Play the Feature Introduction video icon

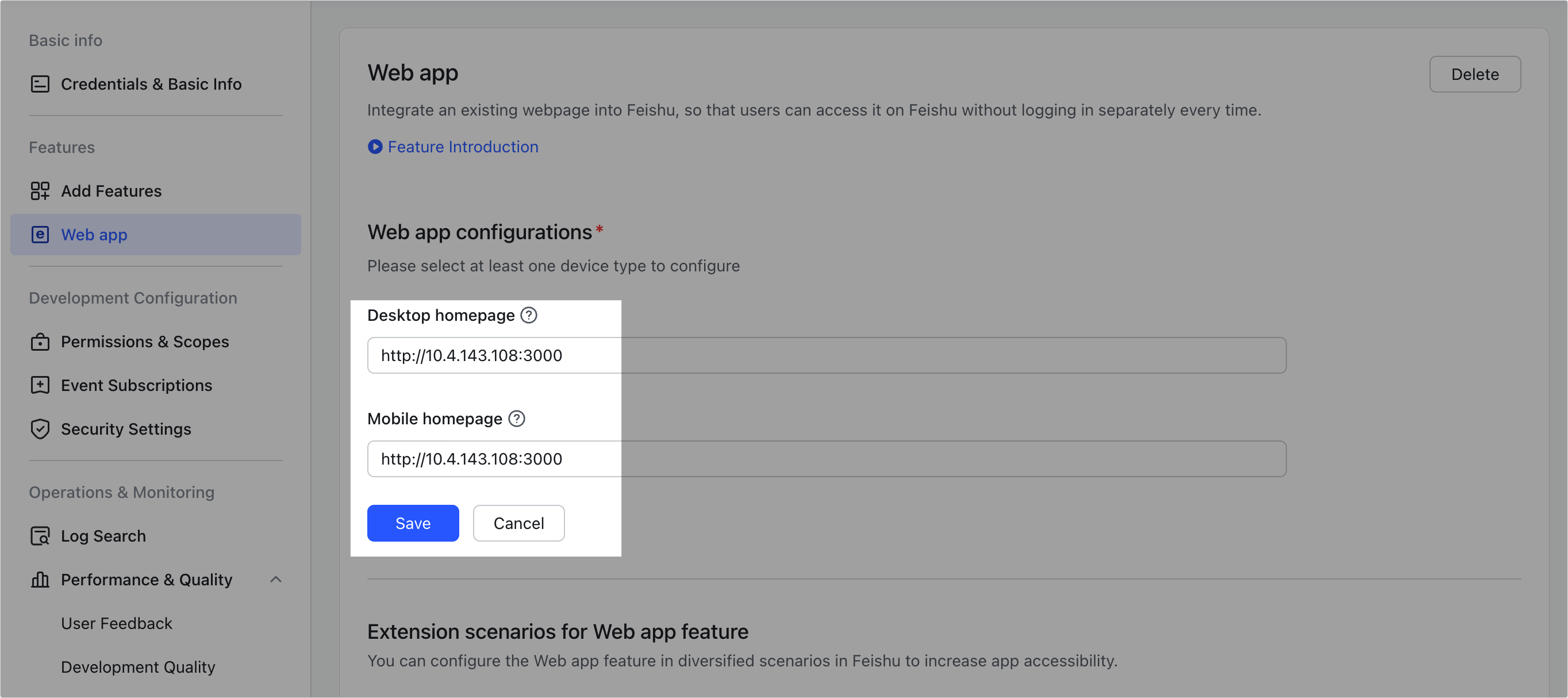[x=375, y=147]
